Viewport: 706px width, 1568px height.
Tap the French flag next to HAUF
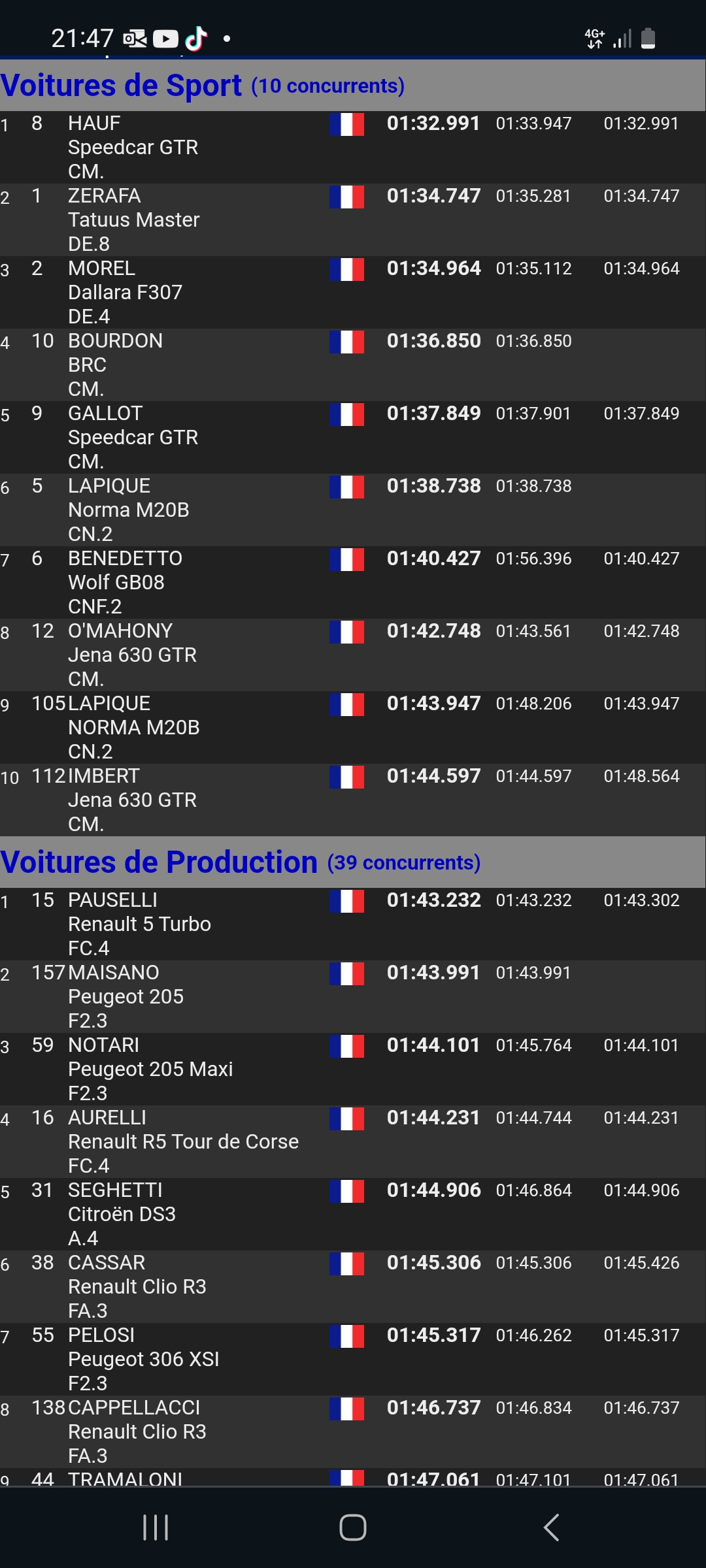[x=346, y=124]
